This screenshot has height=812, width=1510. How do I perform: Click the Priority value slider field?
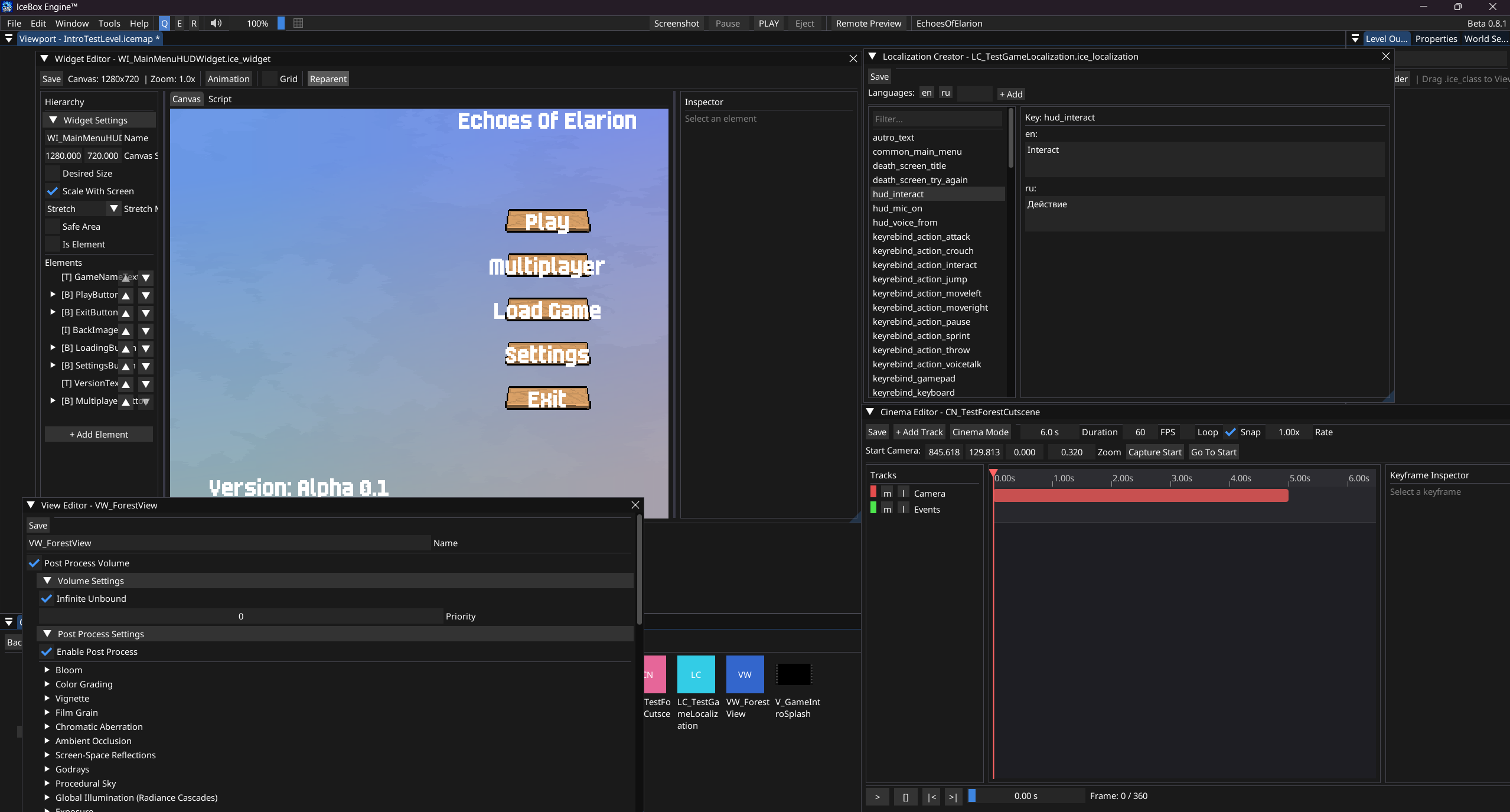tap(241, 616)
